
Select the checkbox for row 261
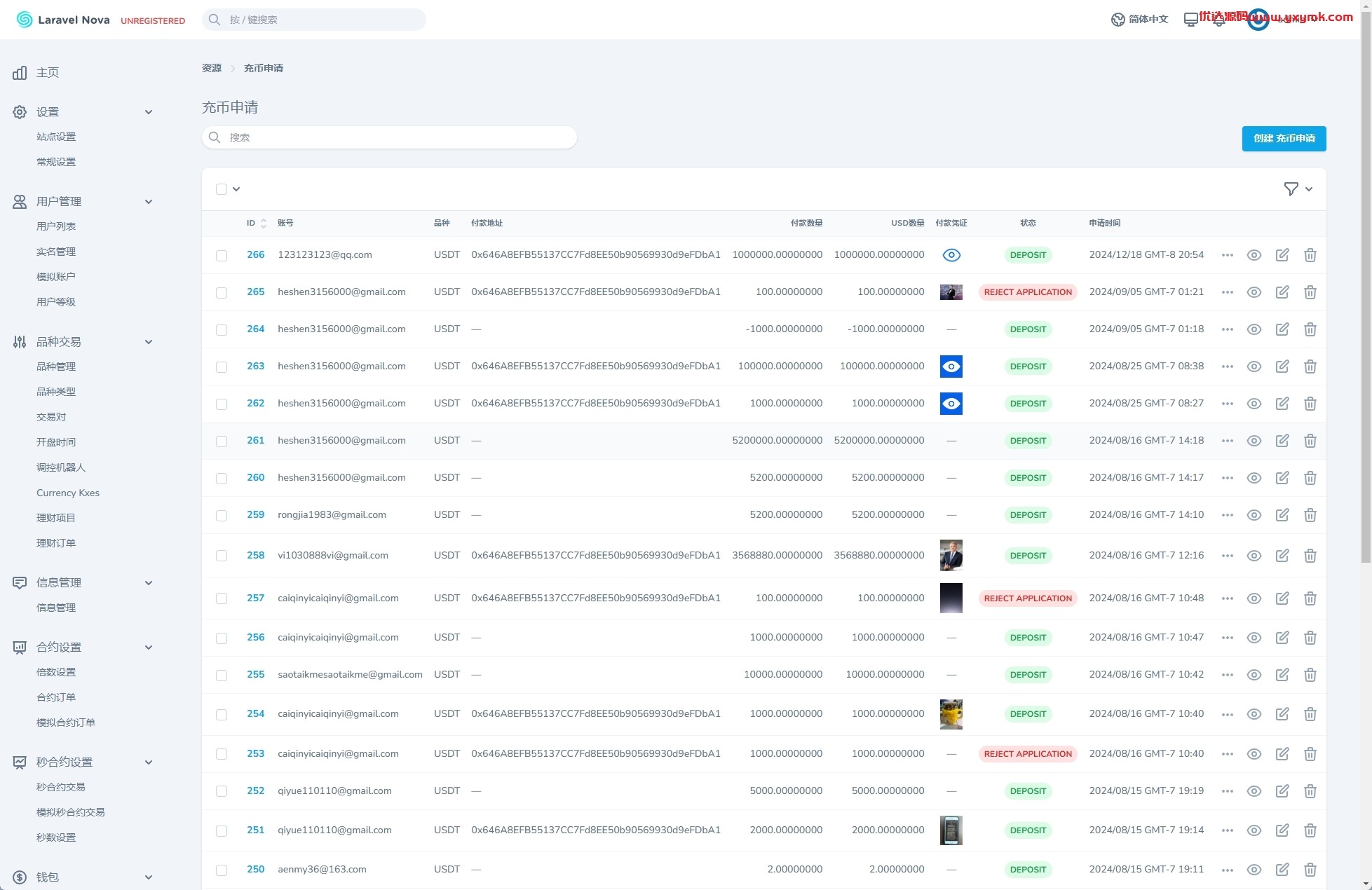click(x=222, y=441)
